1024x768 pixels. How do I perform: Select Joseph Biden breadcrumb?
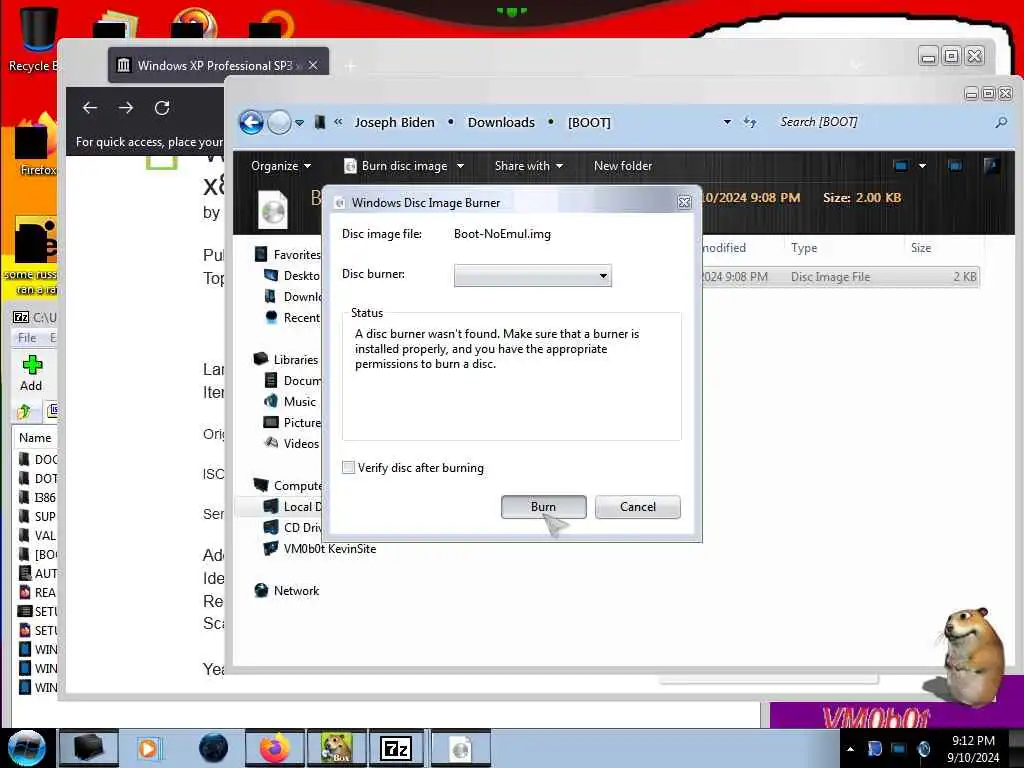pos(394,122)
